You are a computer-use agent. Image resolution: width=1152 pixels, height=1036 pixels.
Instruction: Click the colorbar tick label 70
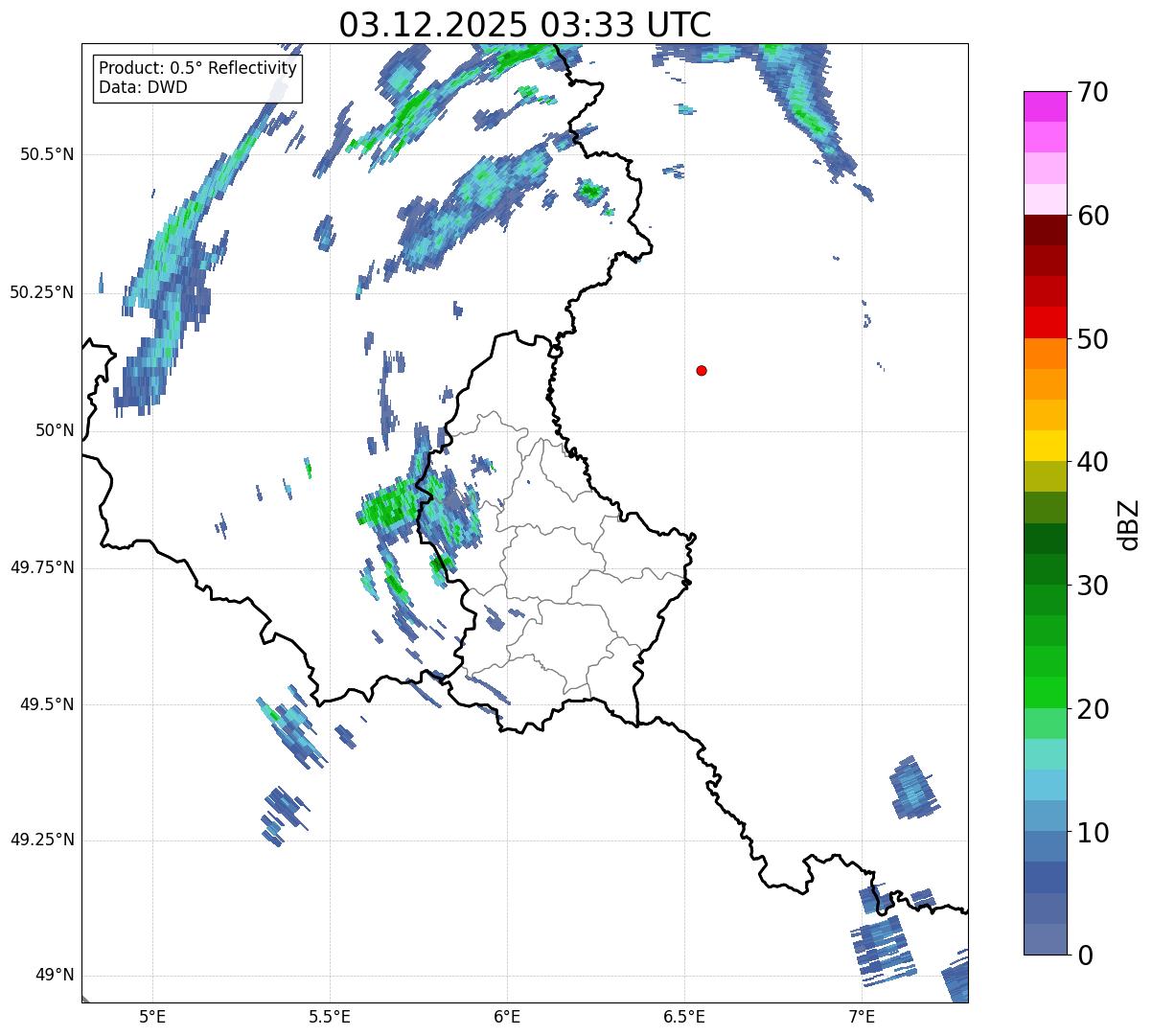point(1093,92)
